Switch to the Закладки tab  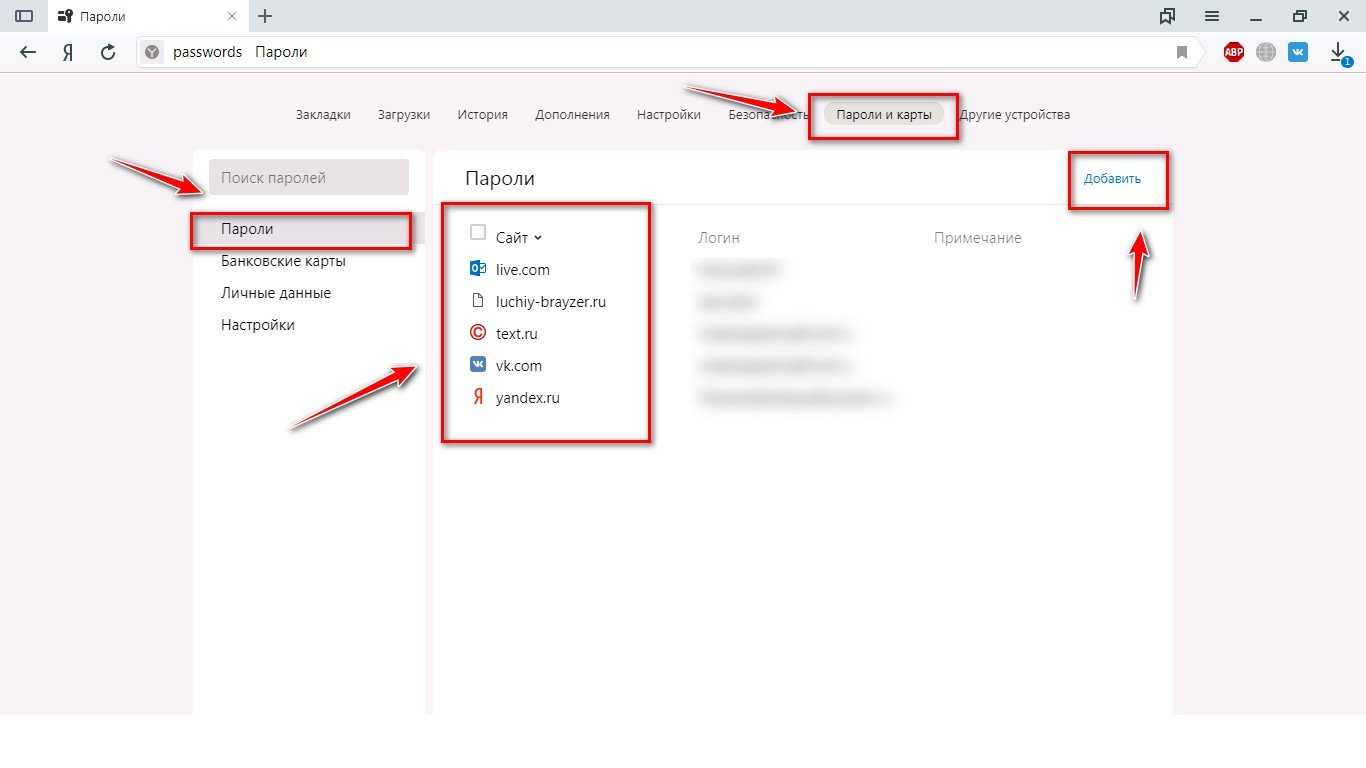pos(323,114)
